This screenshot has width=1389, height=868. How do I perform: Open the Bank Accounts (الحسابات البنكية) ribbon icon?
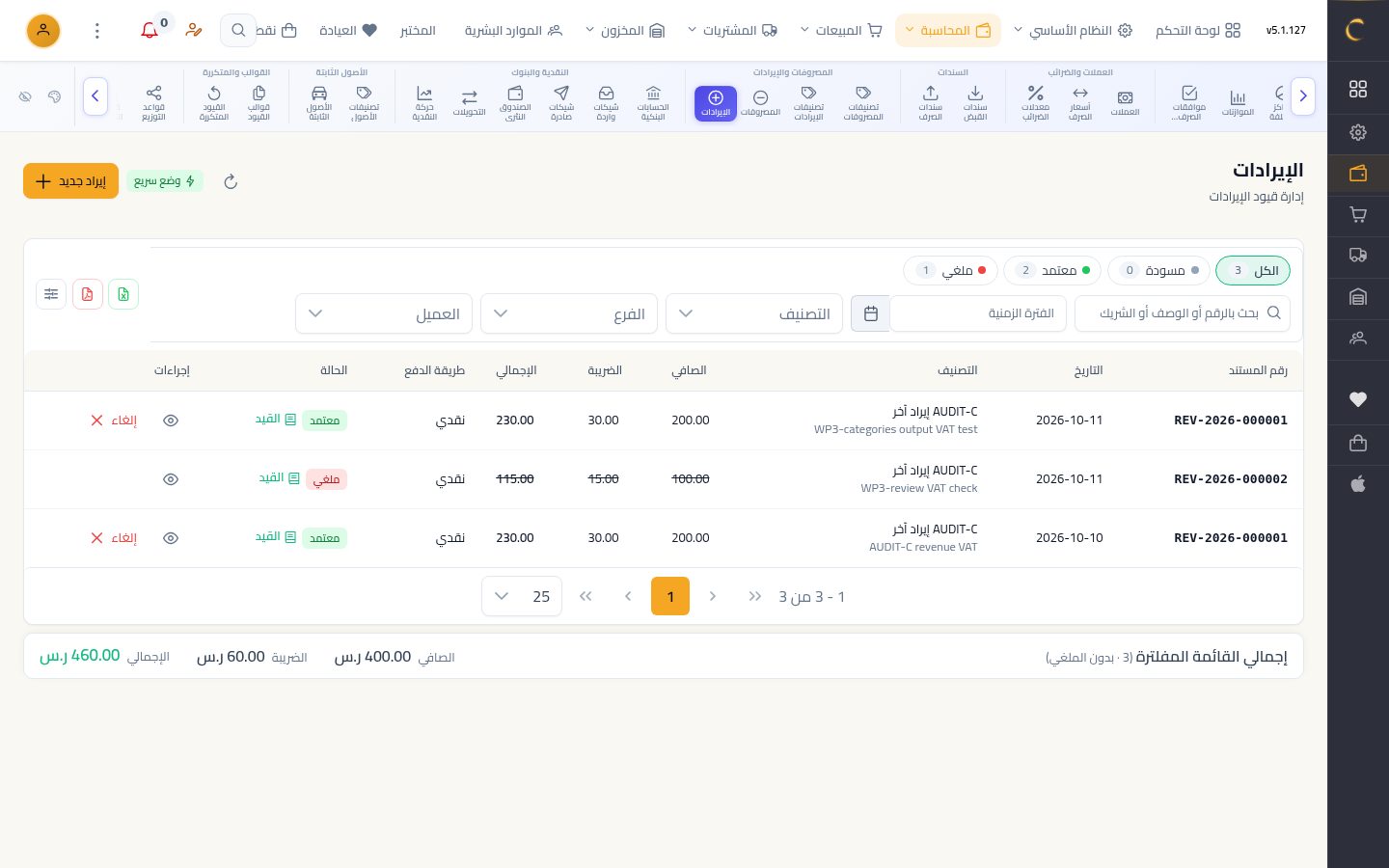tap(653, 102)
